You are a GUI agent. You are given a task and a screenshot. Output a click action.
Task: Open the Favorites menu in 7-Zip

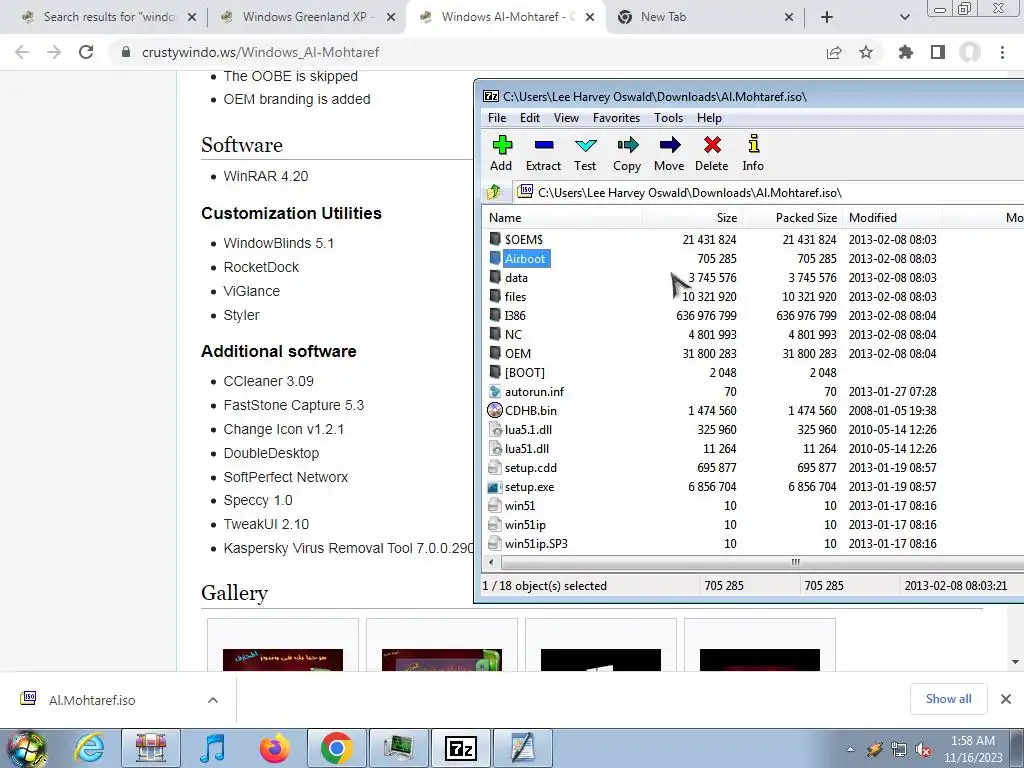[x=616, y=118]
